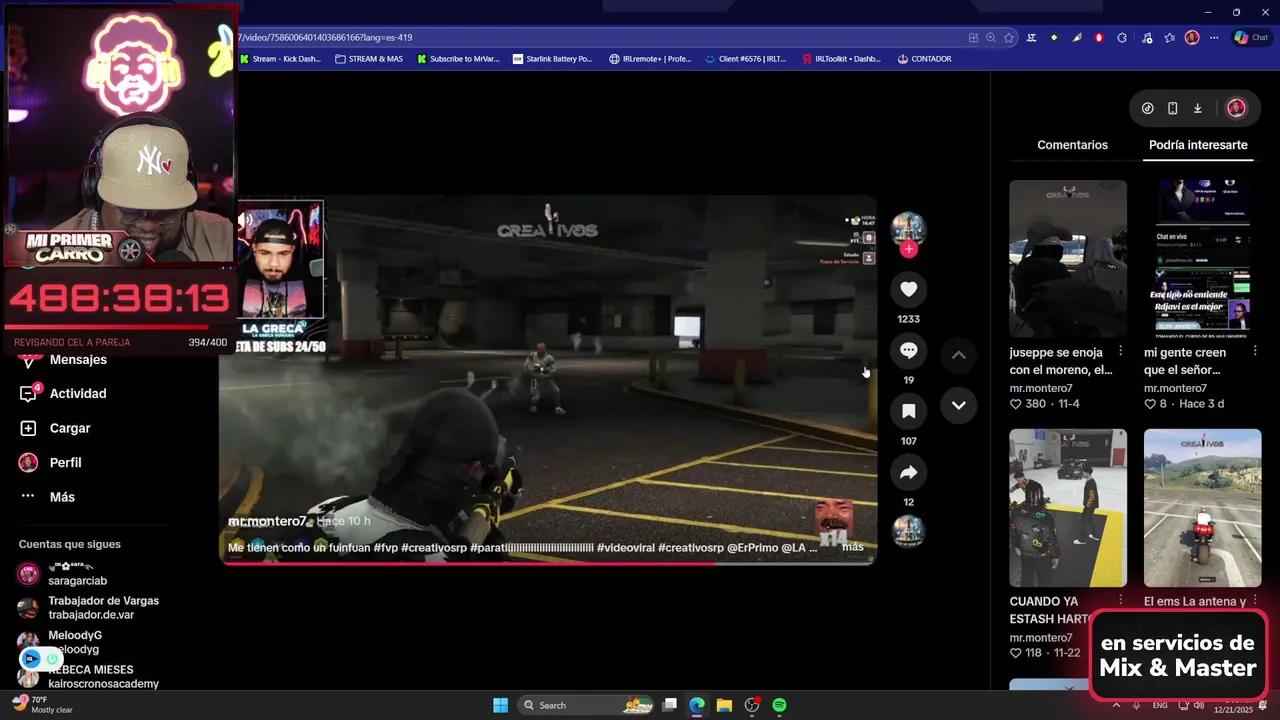Open "juseppe se enoja" video thumbnail
This screenshot has height=720, width=1280.
1068,259
